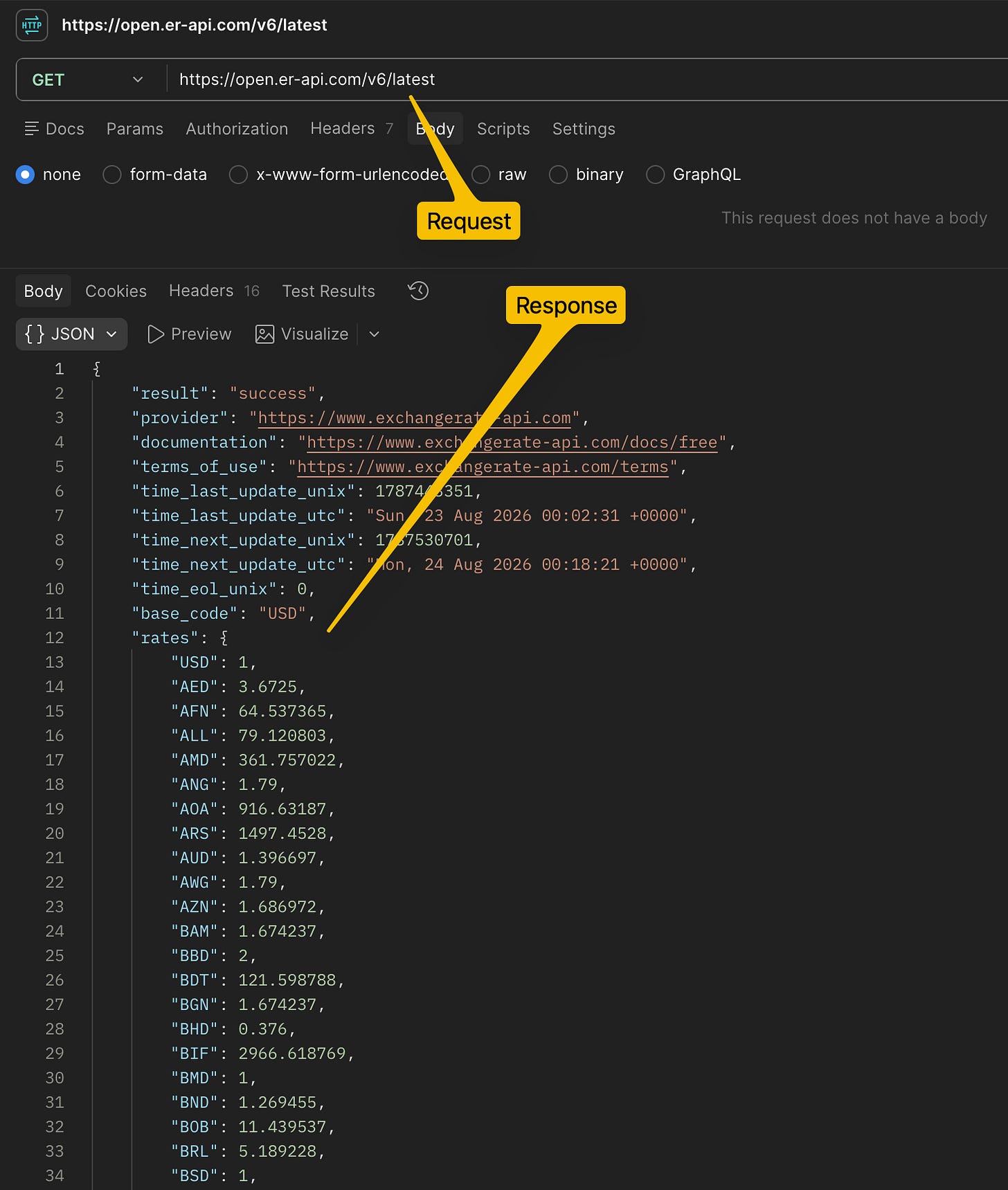Click the "BRL" rate key
Image resolution: width=1008 pixels, height=1190 pixels.
pos(195,1151)
